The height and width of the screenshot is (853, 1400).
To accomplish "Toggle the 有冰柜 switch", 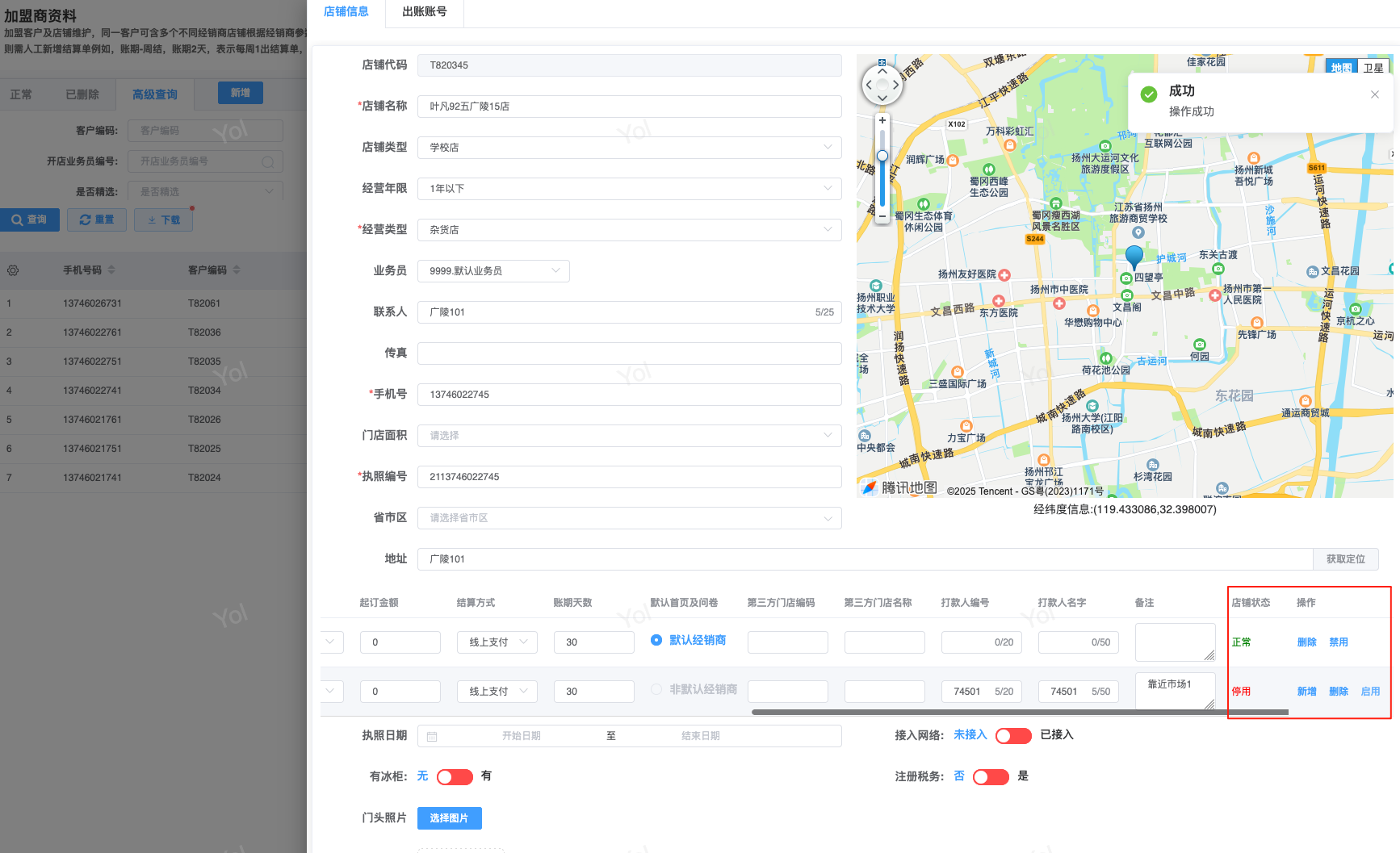I will click(x=454, y=776).
